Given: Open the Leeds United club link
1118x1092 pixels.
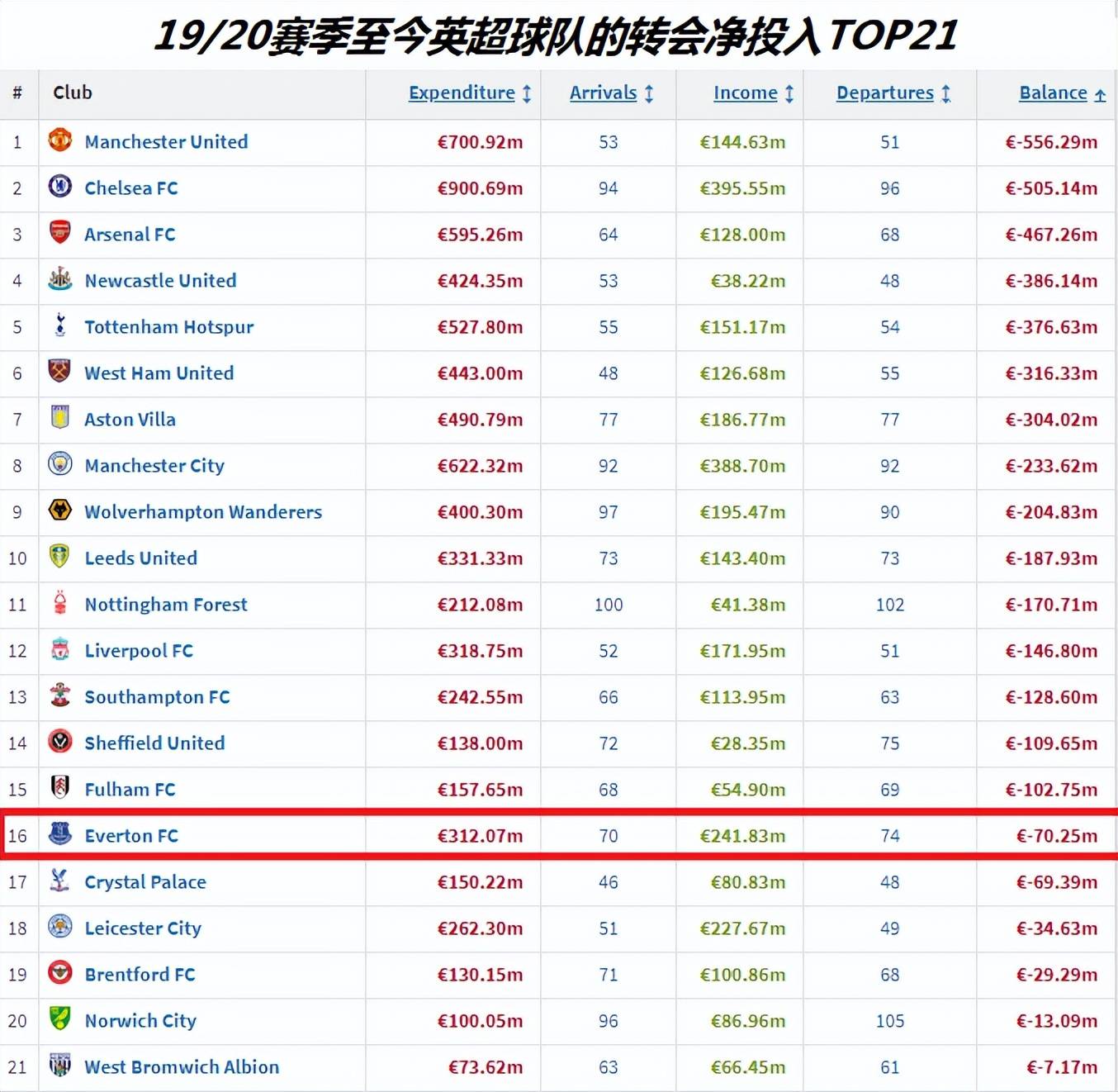Looking at the screenshot, I should click(x=140, y=558).
